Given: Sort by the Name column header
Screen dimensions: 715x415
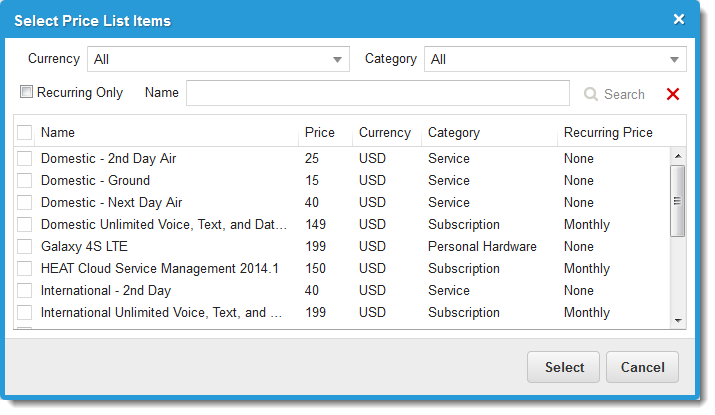Looking at the screenshot, I should pos(58,133).
